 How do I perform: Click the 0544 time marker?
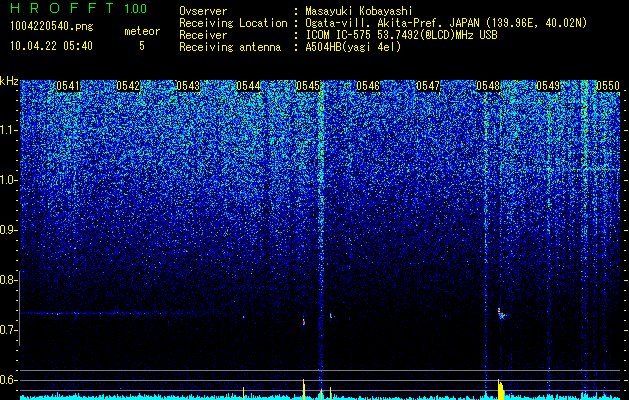coord(248,86)
